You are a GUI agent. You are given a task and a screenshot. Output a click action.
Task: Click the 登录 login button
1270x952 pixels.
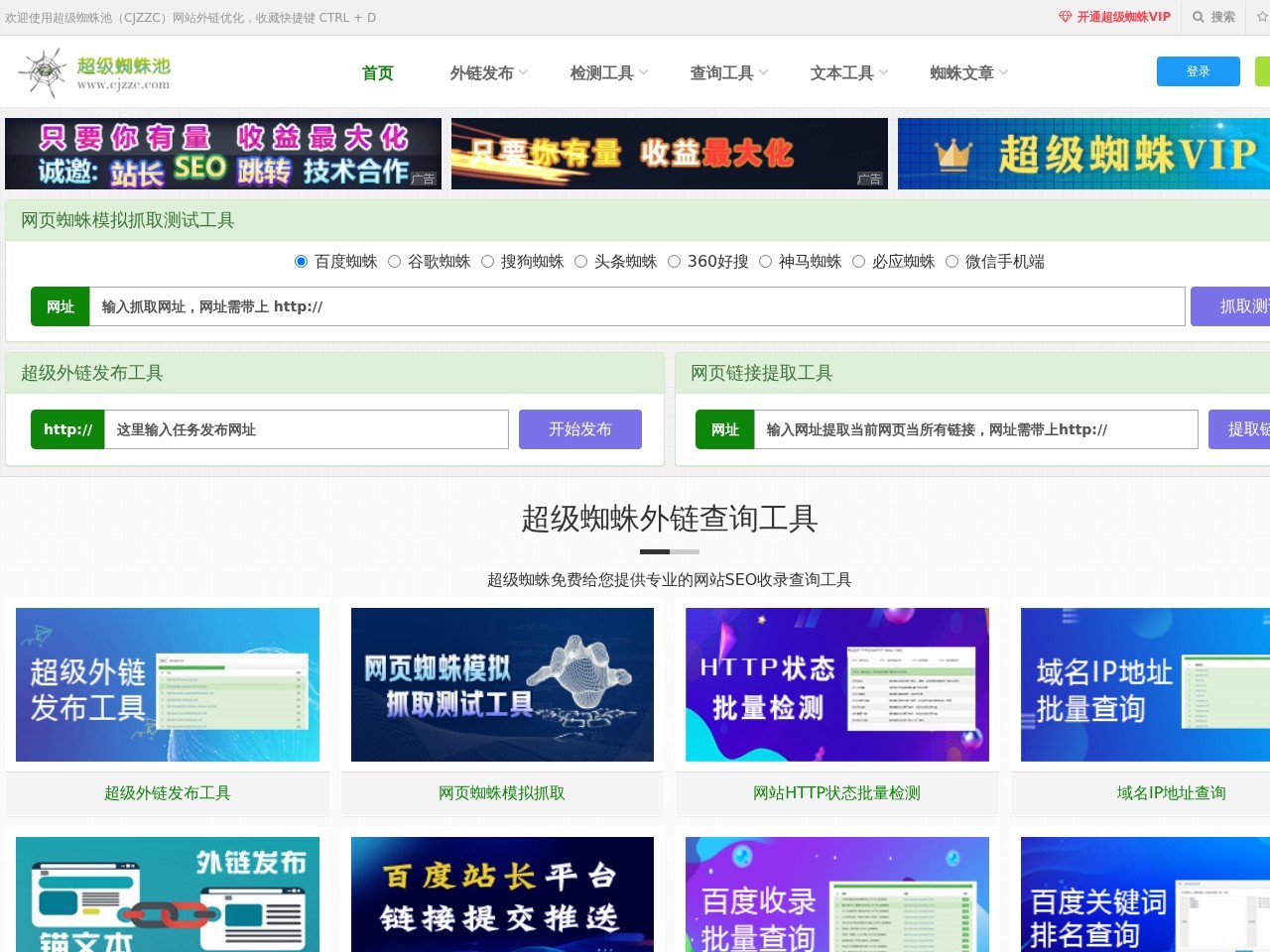(x=1198, y=70)
